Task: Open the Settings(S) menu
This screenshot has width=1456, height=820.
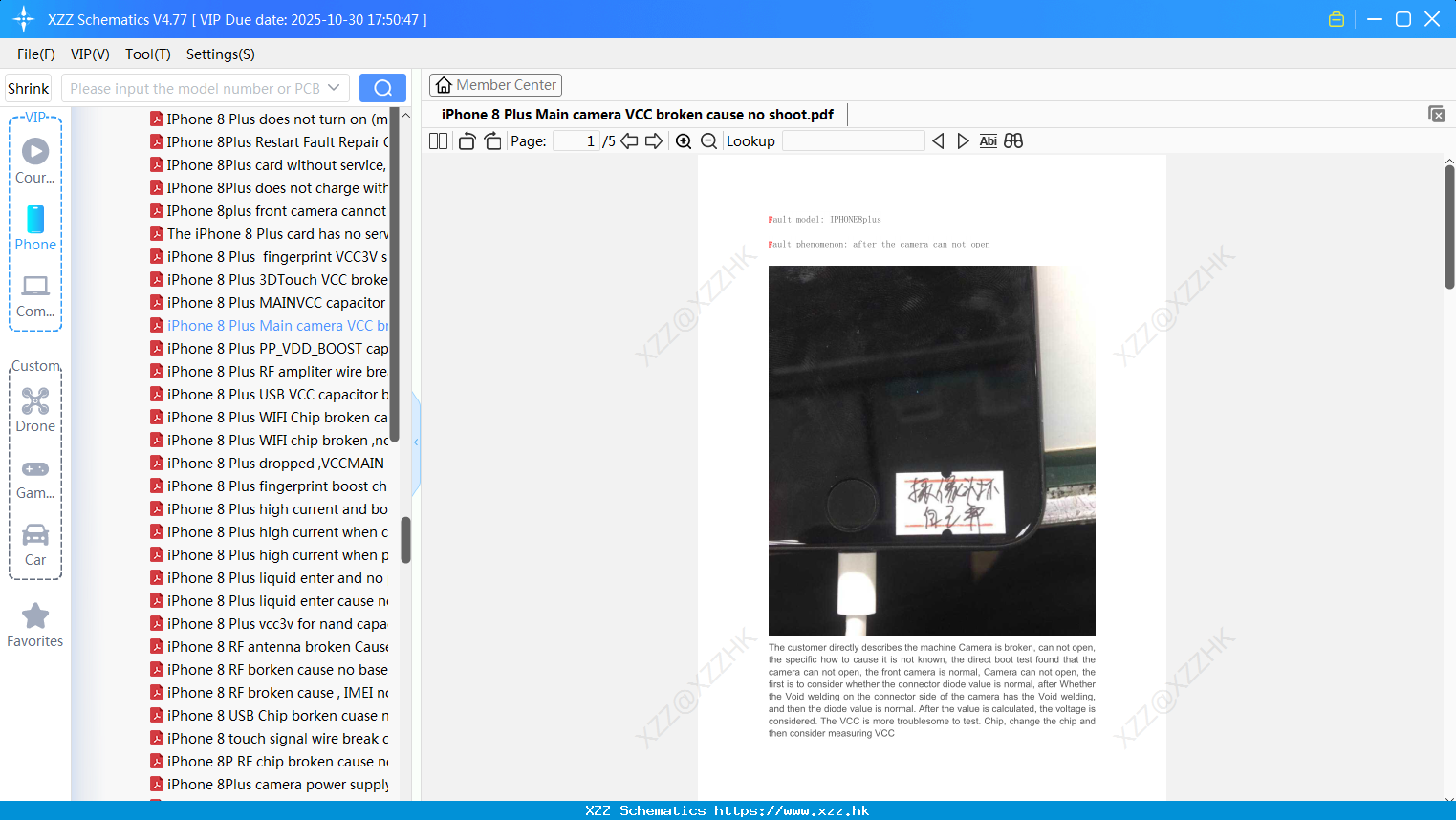Action: point(221,54)
